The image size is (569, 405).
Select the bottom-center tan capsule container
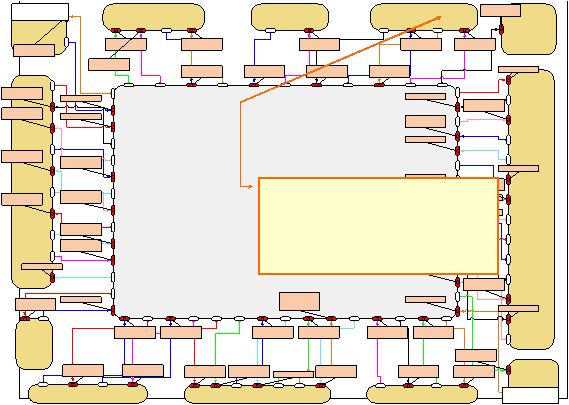pos(258,394)
